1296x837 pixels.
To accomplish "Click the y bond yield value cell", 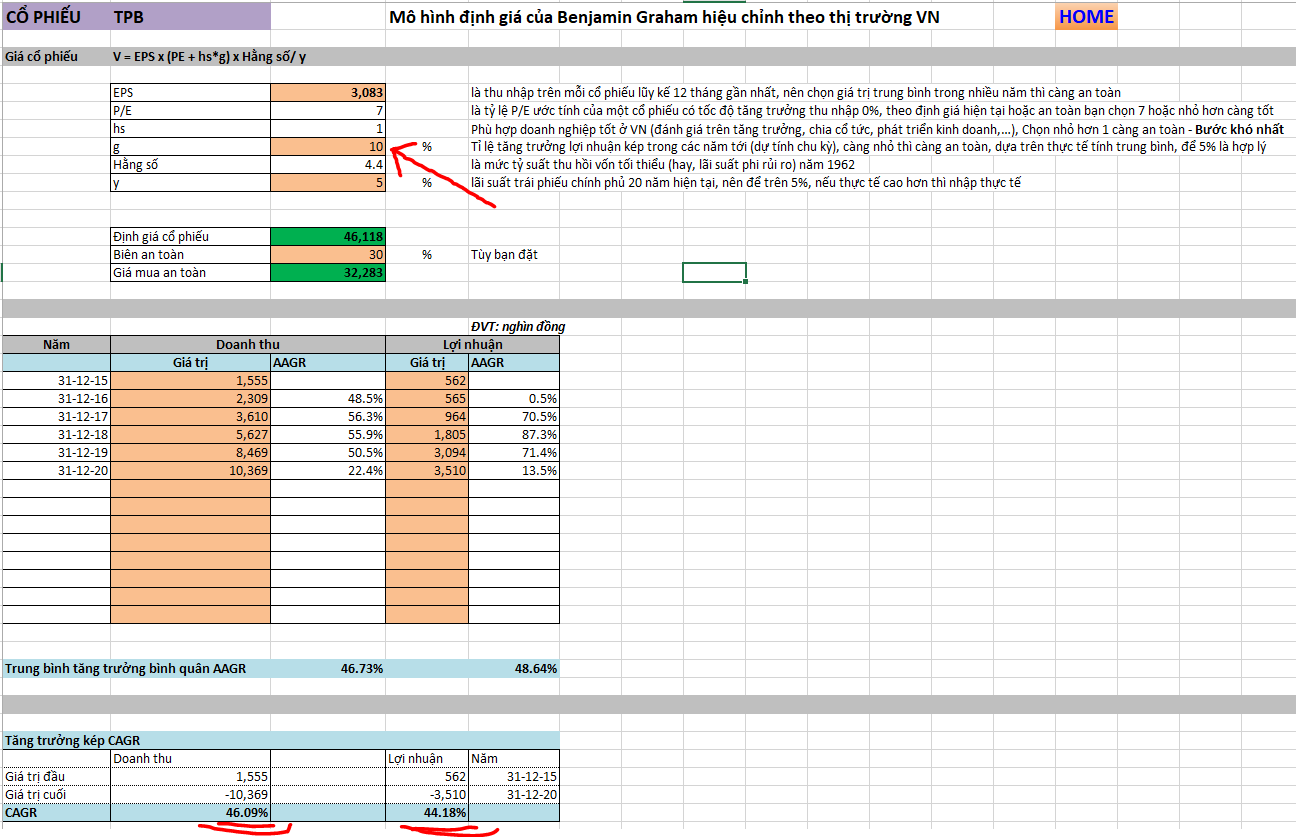I will pyautogui.click(x=328, y=182).
